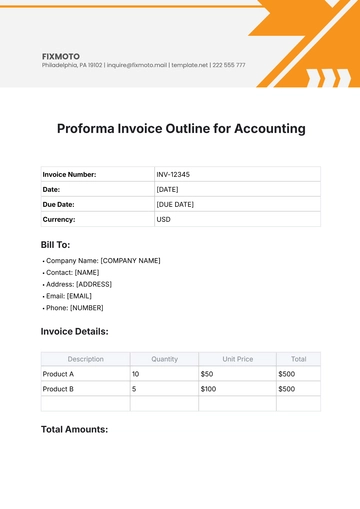Screen dimensions: 360x509
Task: Click the Product A total $500 cell
Action: [299, 374]
